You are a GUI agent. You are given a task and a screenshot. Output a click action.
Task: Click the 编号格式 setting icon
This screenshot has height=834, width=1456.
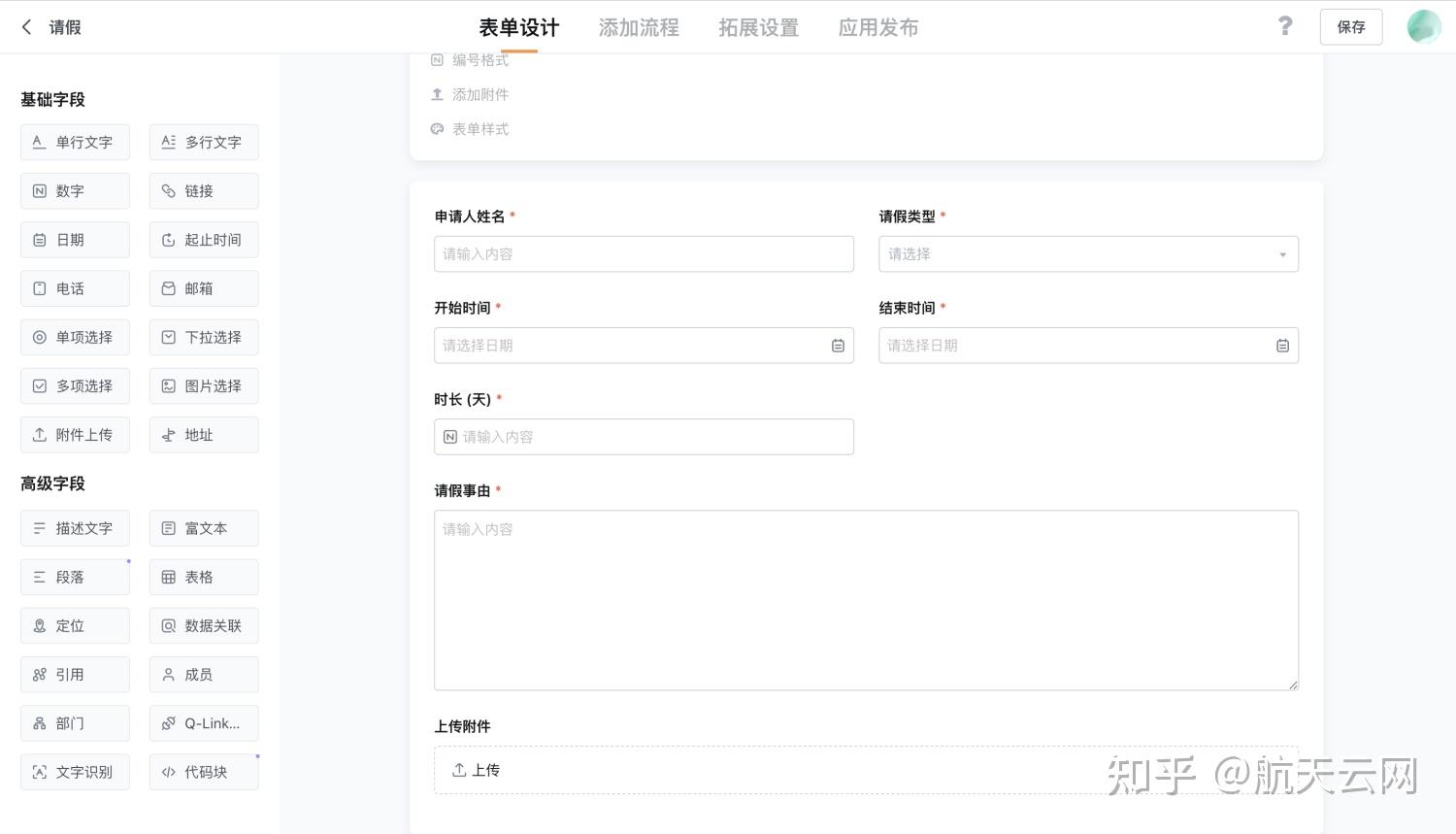click(437, 60)
